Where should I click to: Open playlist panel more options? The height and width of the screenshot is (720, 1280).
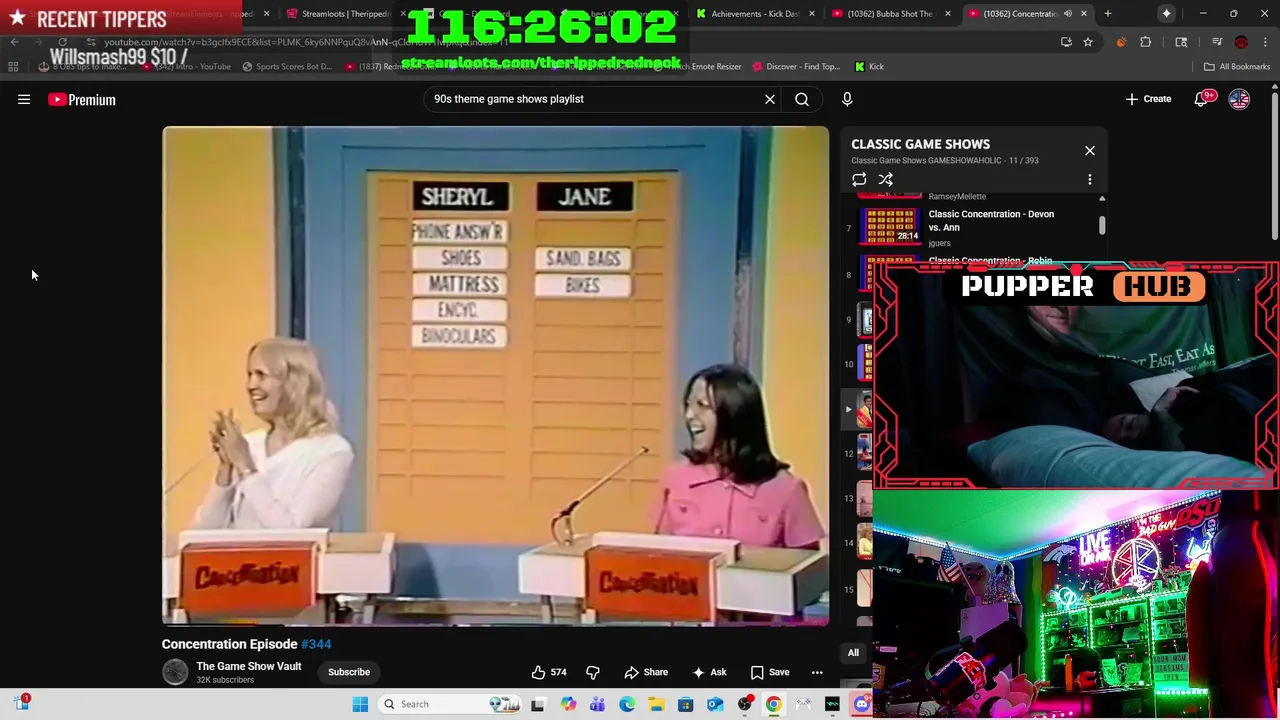pos(1090,179)
